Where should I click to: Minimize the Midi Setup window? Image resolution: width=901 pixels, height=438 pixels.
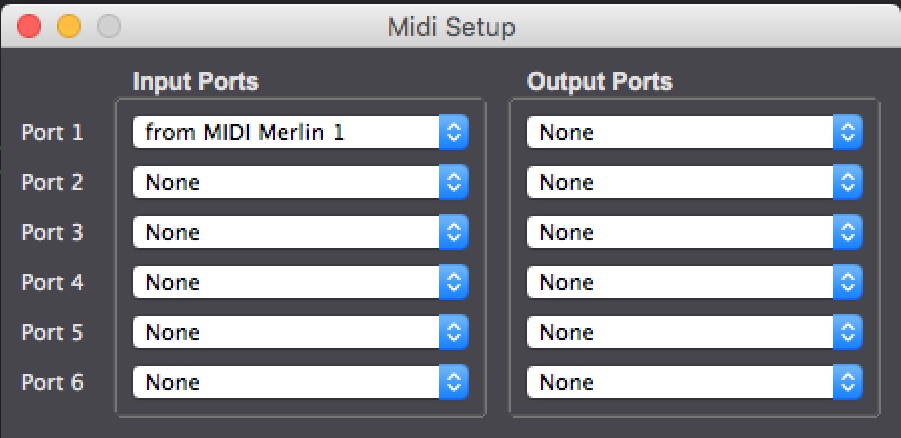tap(68, 26)
